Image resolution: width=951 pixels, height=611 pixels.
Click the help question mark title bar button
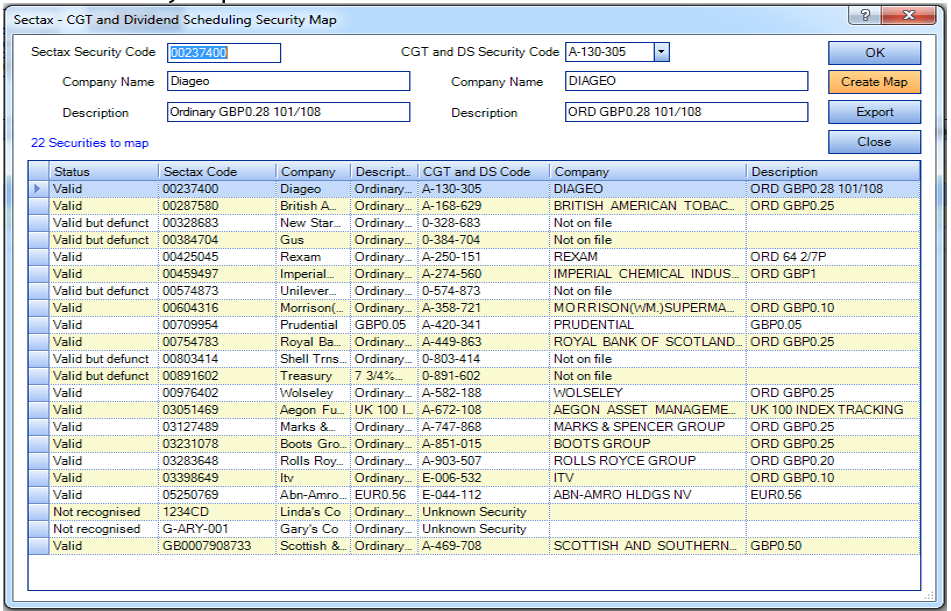865,15
